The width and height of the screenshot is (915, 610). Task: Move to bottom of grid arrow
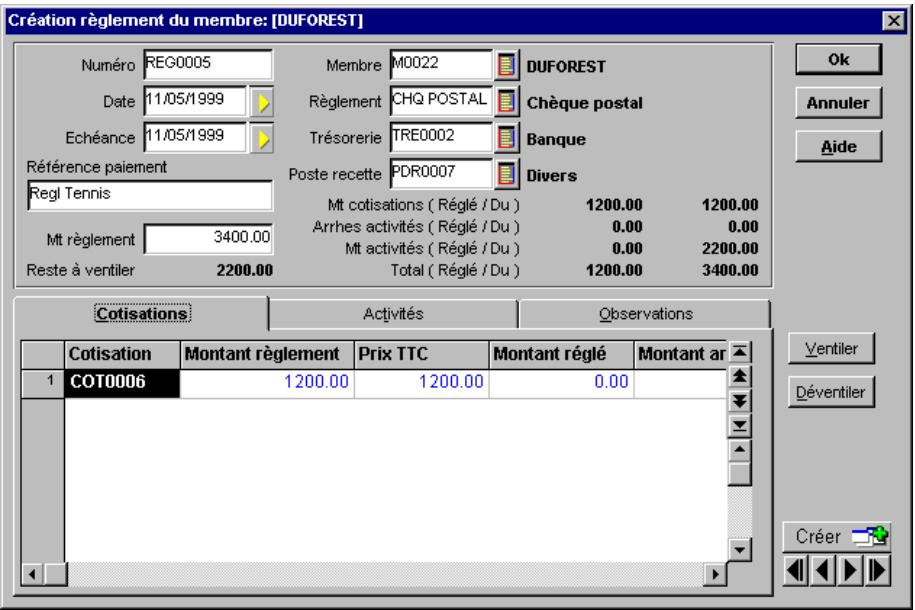739,426
